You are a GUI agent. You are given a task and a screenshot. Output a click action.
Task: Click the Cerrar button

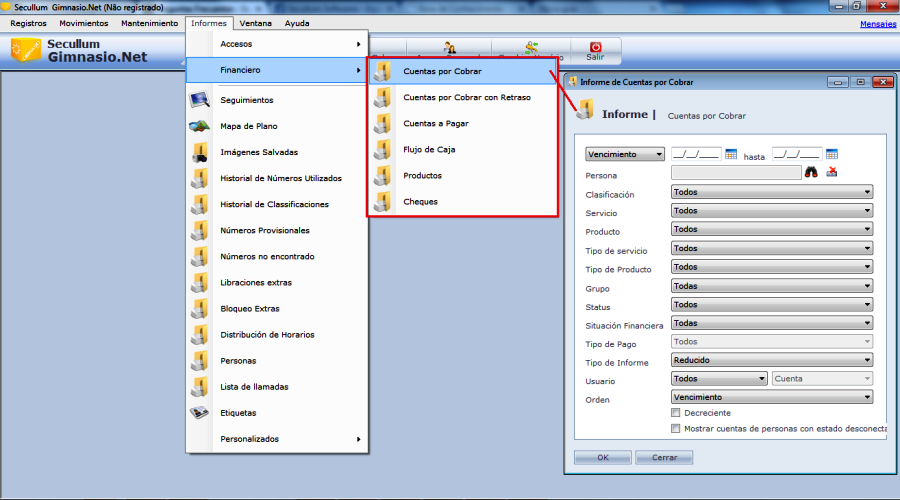coord(663,457)
